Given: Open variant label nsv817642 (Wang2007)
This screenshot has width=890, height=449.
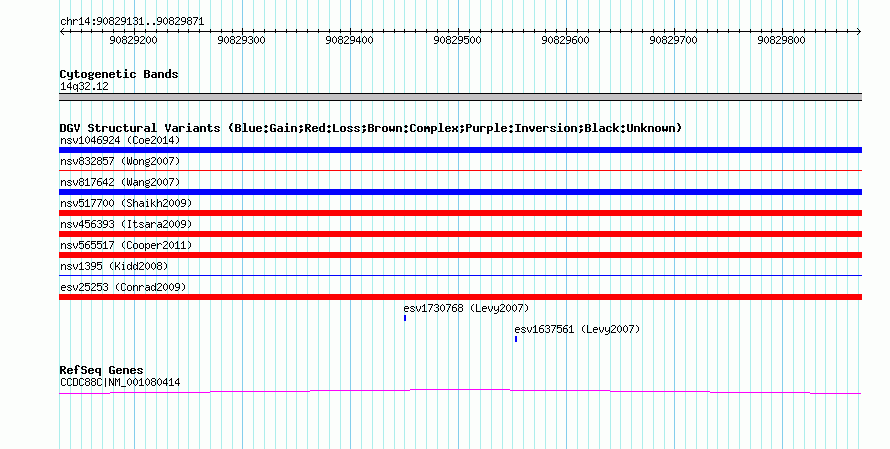Looking at the screenshot, I should tap(120, 182).
